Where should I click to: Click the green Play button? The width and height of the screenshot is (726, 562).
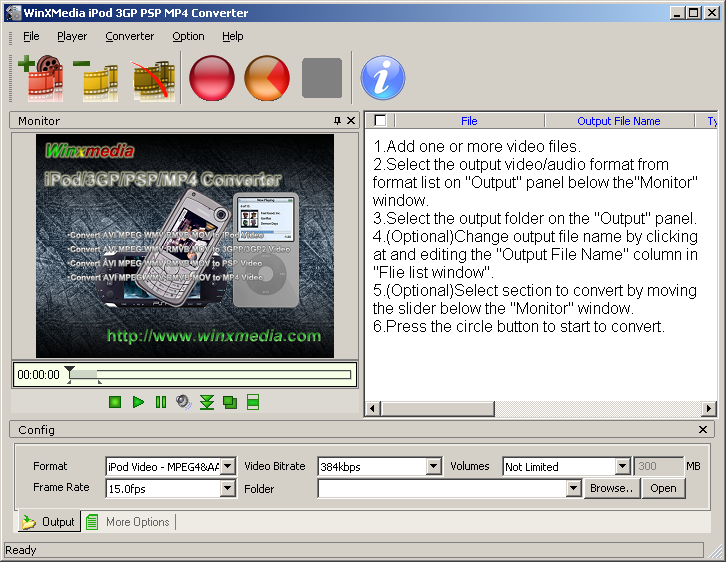138,402
